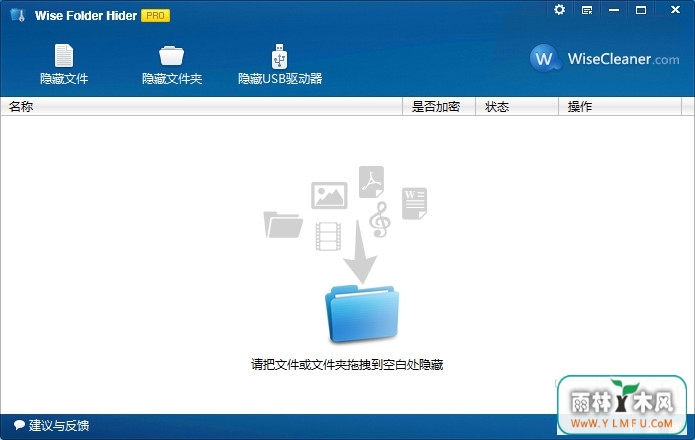Viewport: 695px width, 440px height.
Task: Click the 状态 column header
Action: click(517, 106)
